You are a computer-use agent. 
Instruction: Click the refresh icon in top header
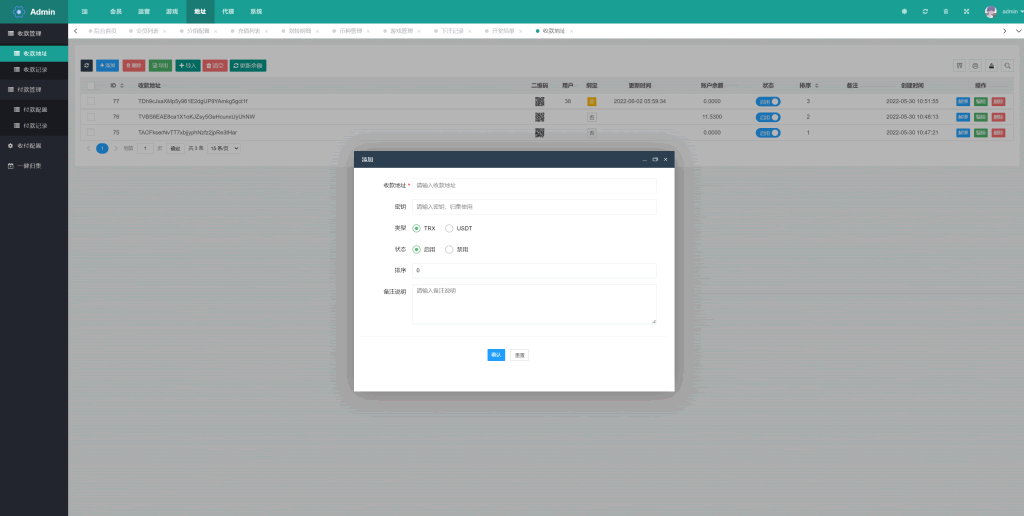coord(925,11)
